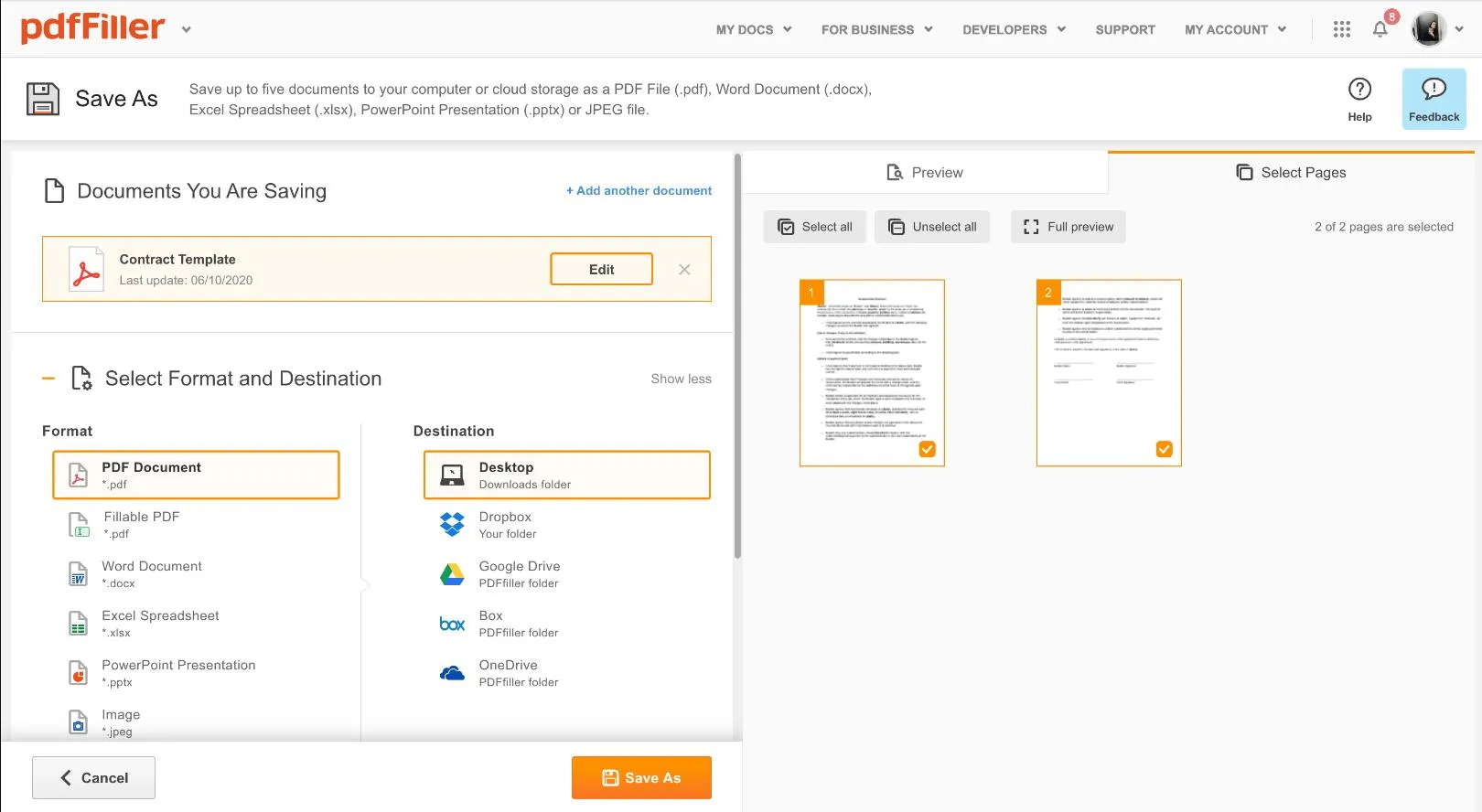Open the DEVELOPERS menu
Image resolution: width=1482 pixels, height=812 pixels.
[x=1014, y=29]
